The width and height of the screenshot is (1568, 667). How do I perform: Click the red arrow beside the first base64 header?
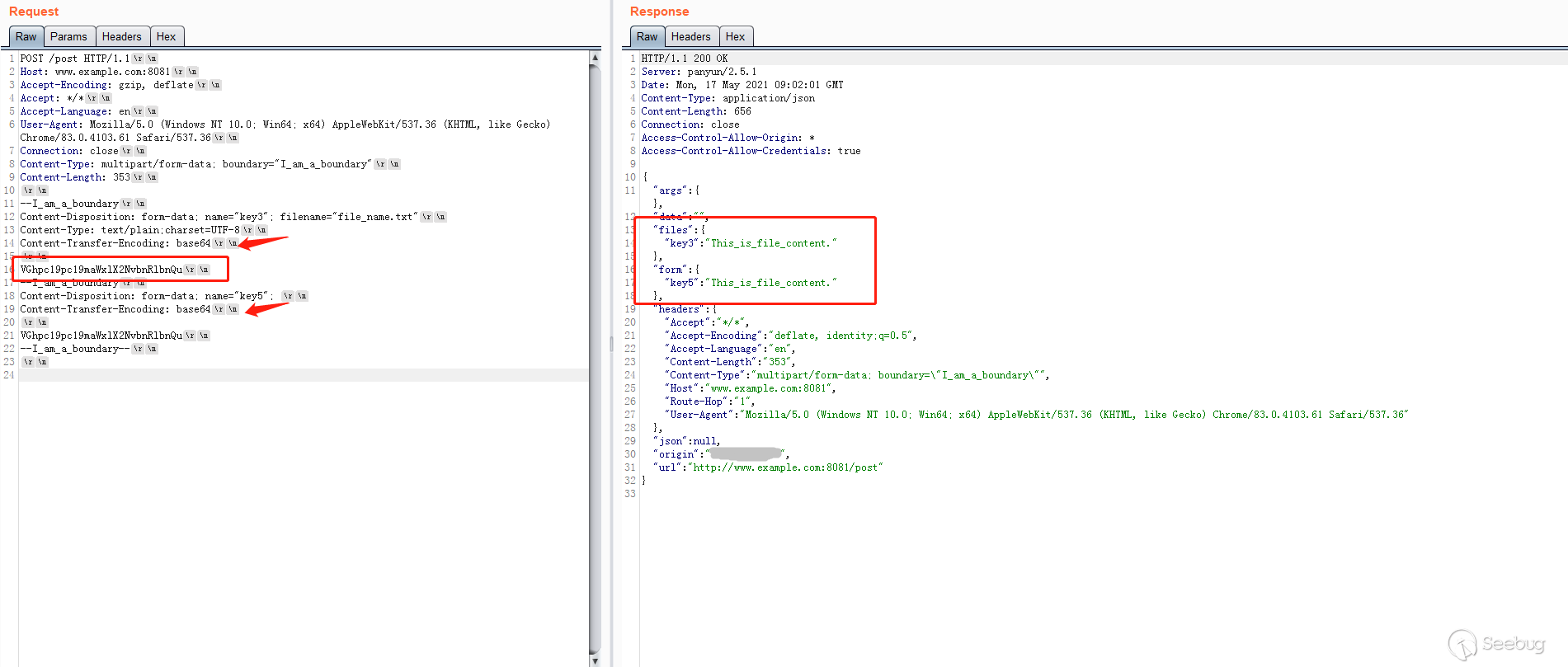pyautogui.click(x=264, y=242)
